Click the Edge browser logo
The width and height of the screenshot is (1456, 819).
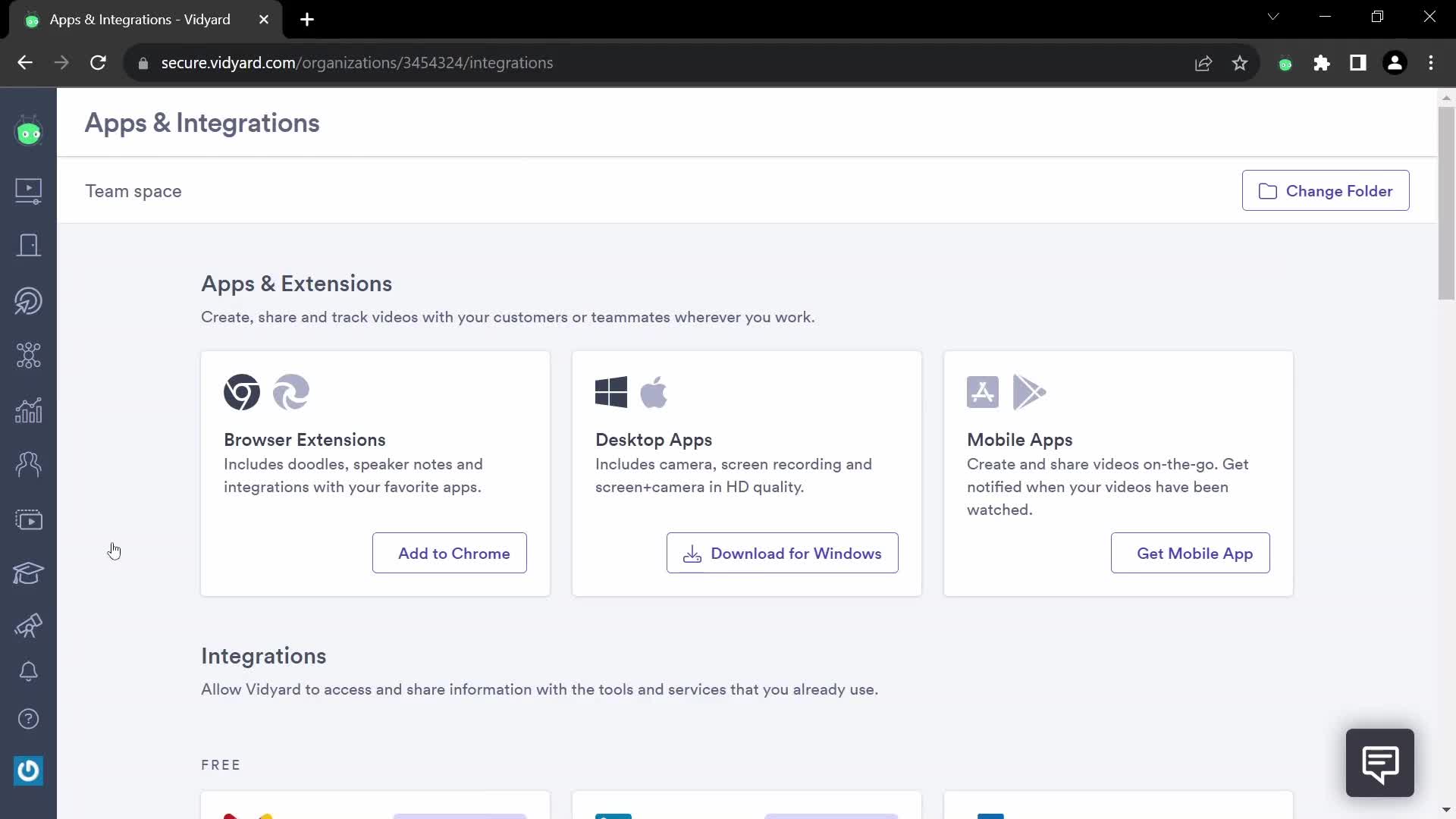(x=291, y=392)
